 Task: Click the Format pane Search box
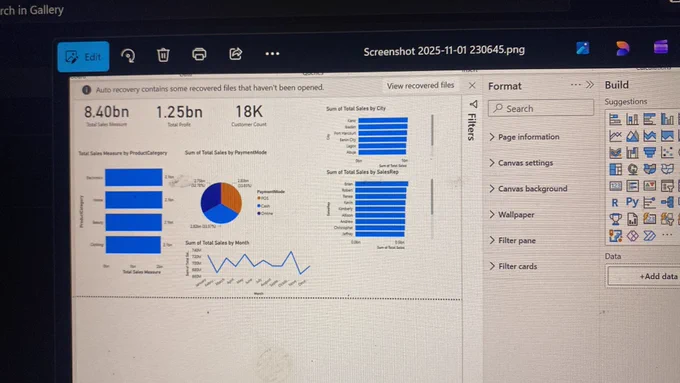click(540, 108)
